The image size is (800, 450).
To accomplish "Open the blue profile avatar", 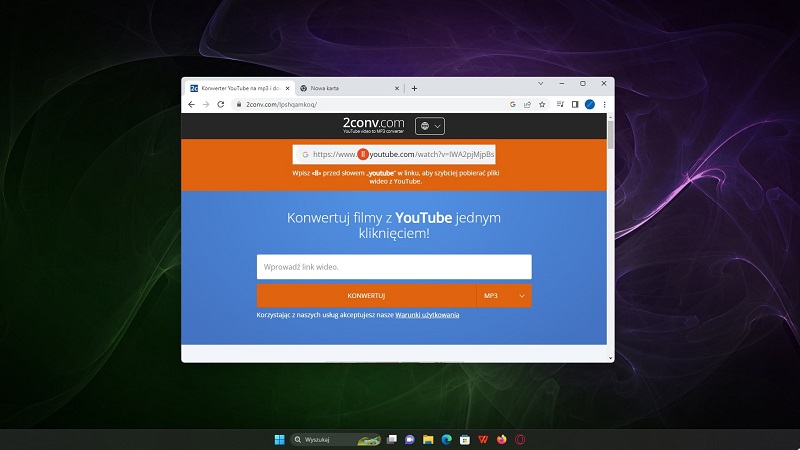I will [590, 105].
